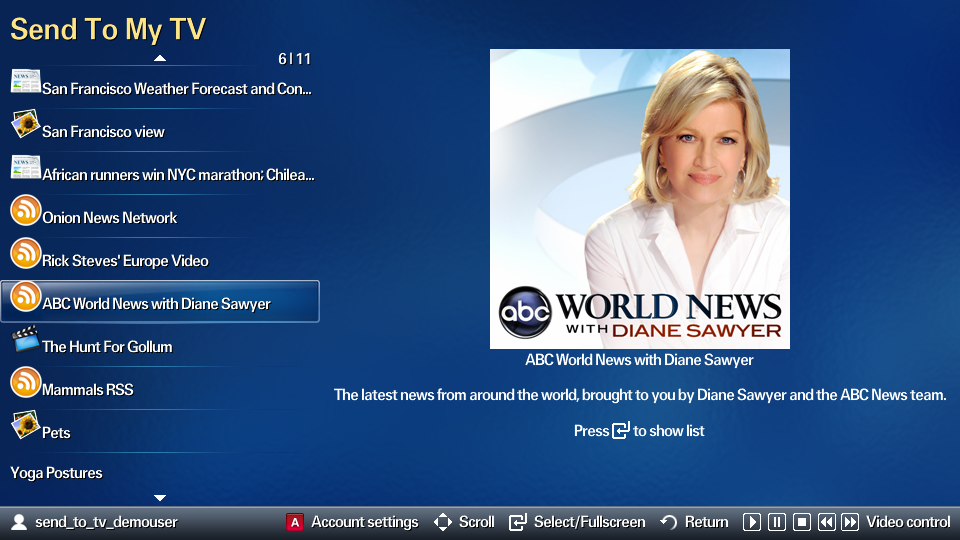
Task: Select Onion News Network feed
Action: tap(160, 216)
